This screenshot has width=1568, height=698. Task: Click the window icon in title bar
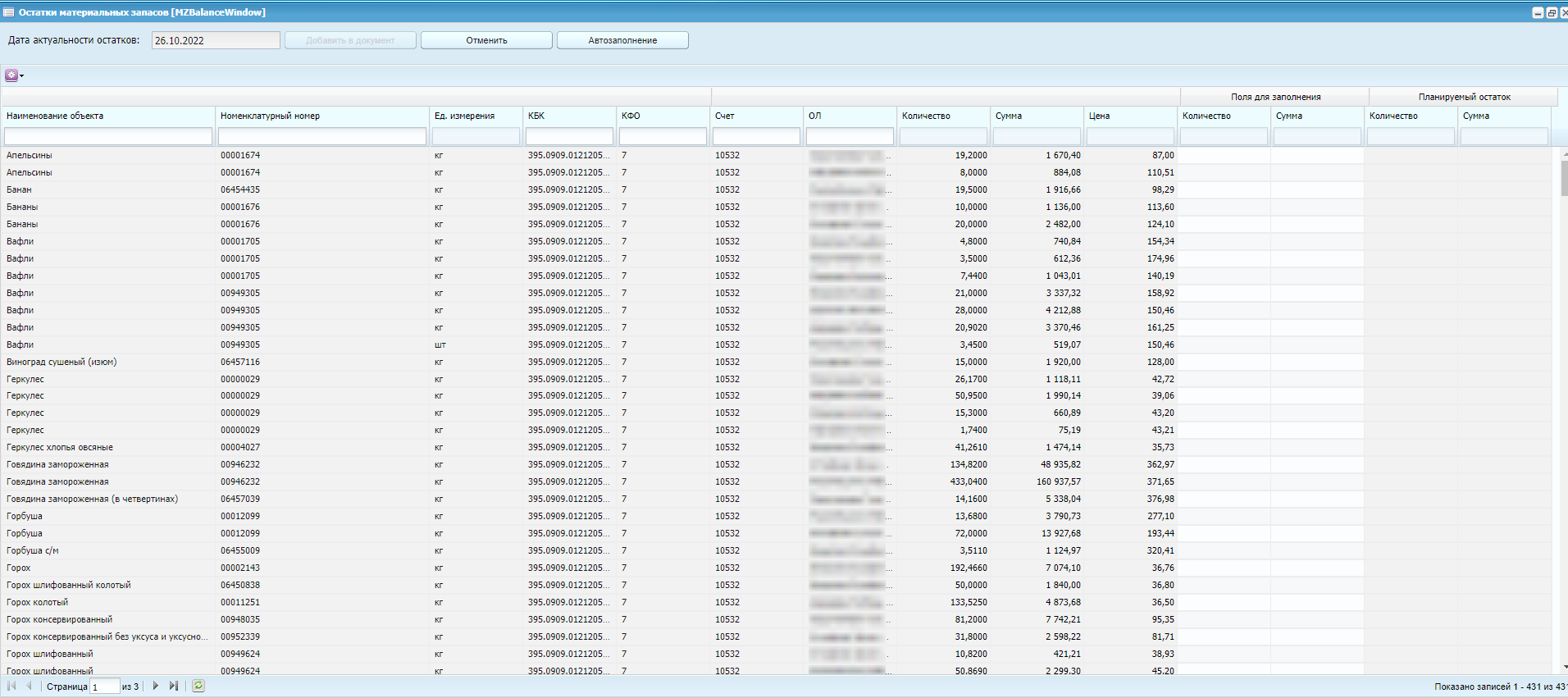[9, 12]
